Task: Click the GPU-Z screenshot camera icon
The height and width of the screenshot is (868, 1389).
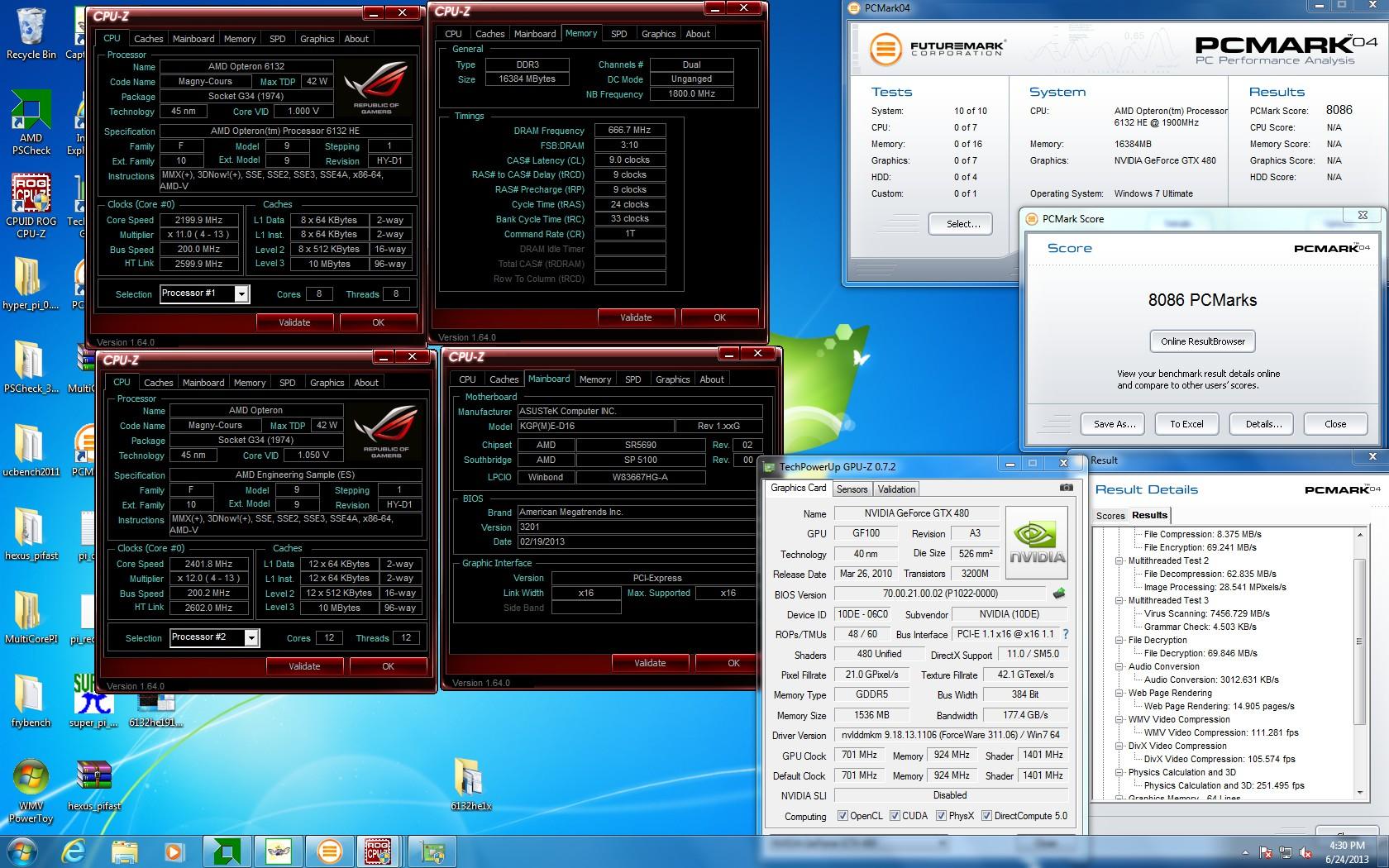Action: coord(1067,488)
